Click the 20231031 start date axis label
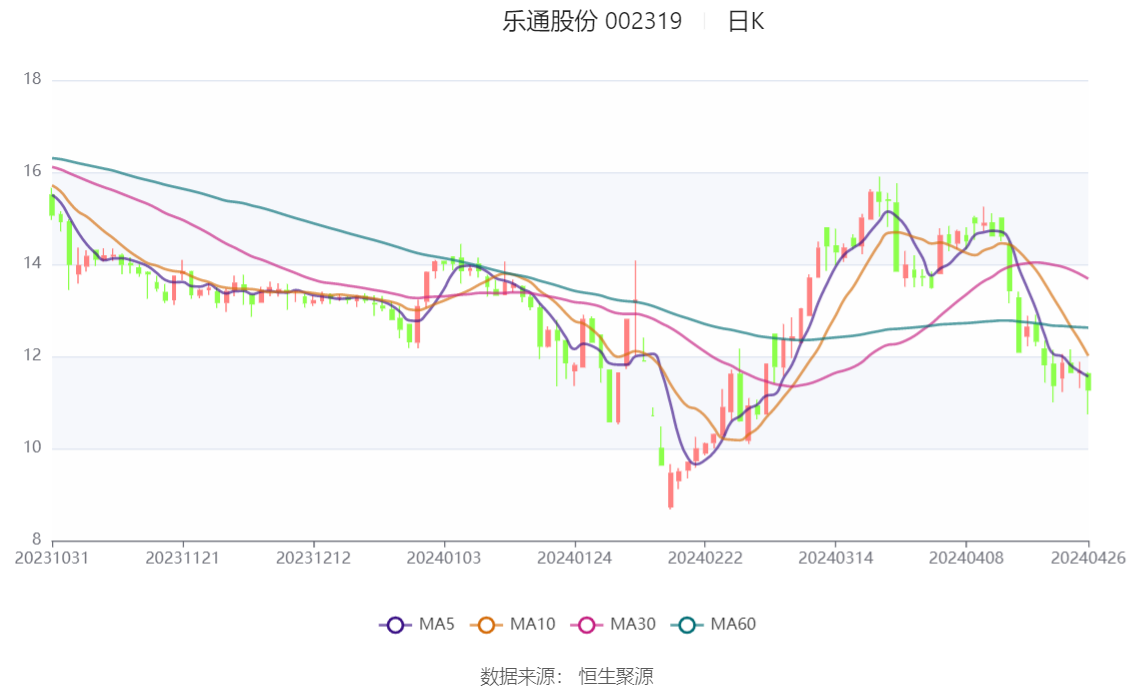The width and height of the screenshot is (1134, 689). click(52, 558)
